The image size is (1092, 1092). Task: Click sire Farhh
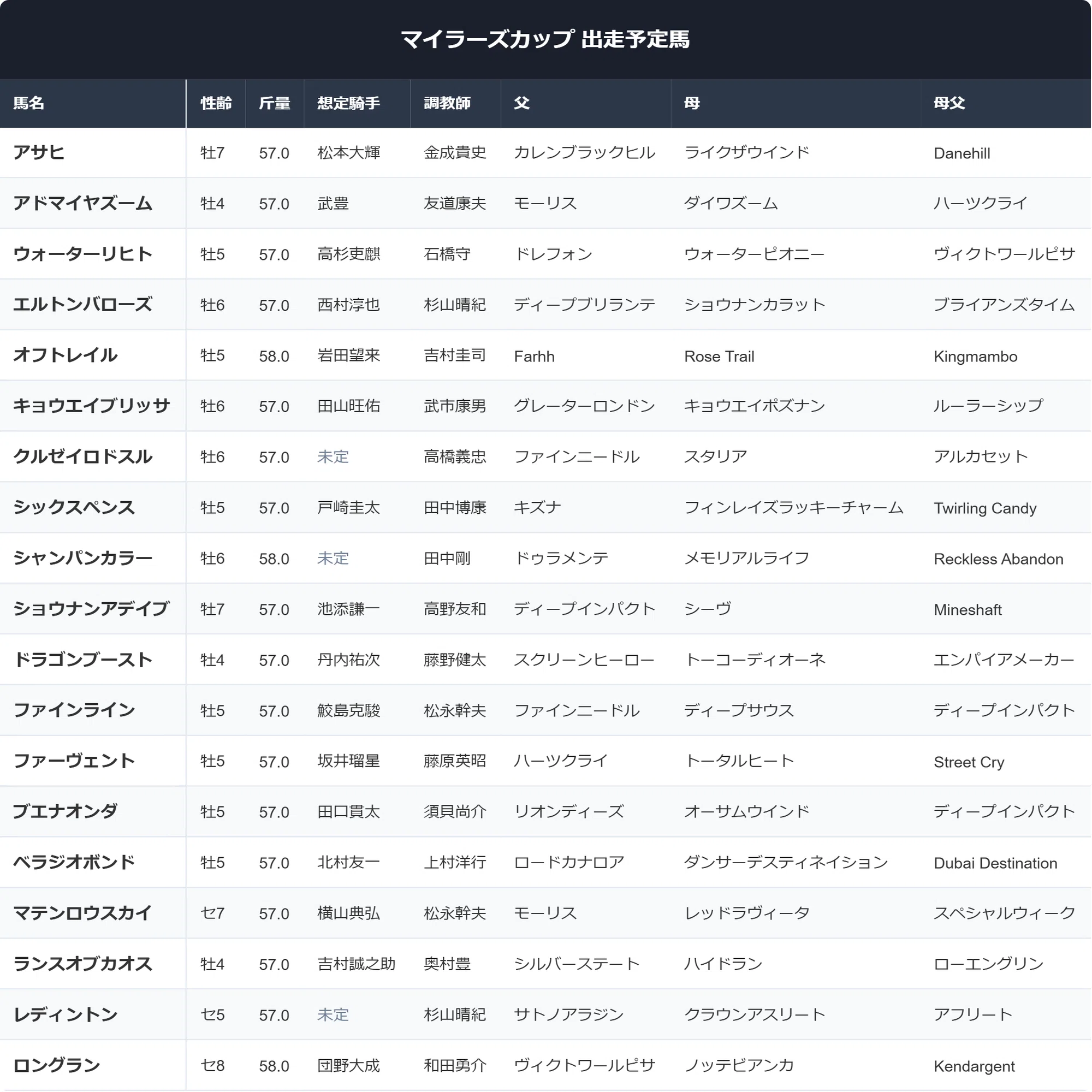tap(534, 356)
